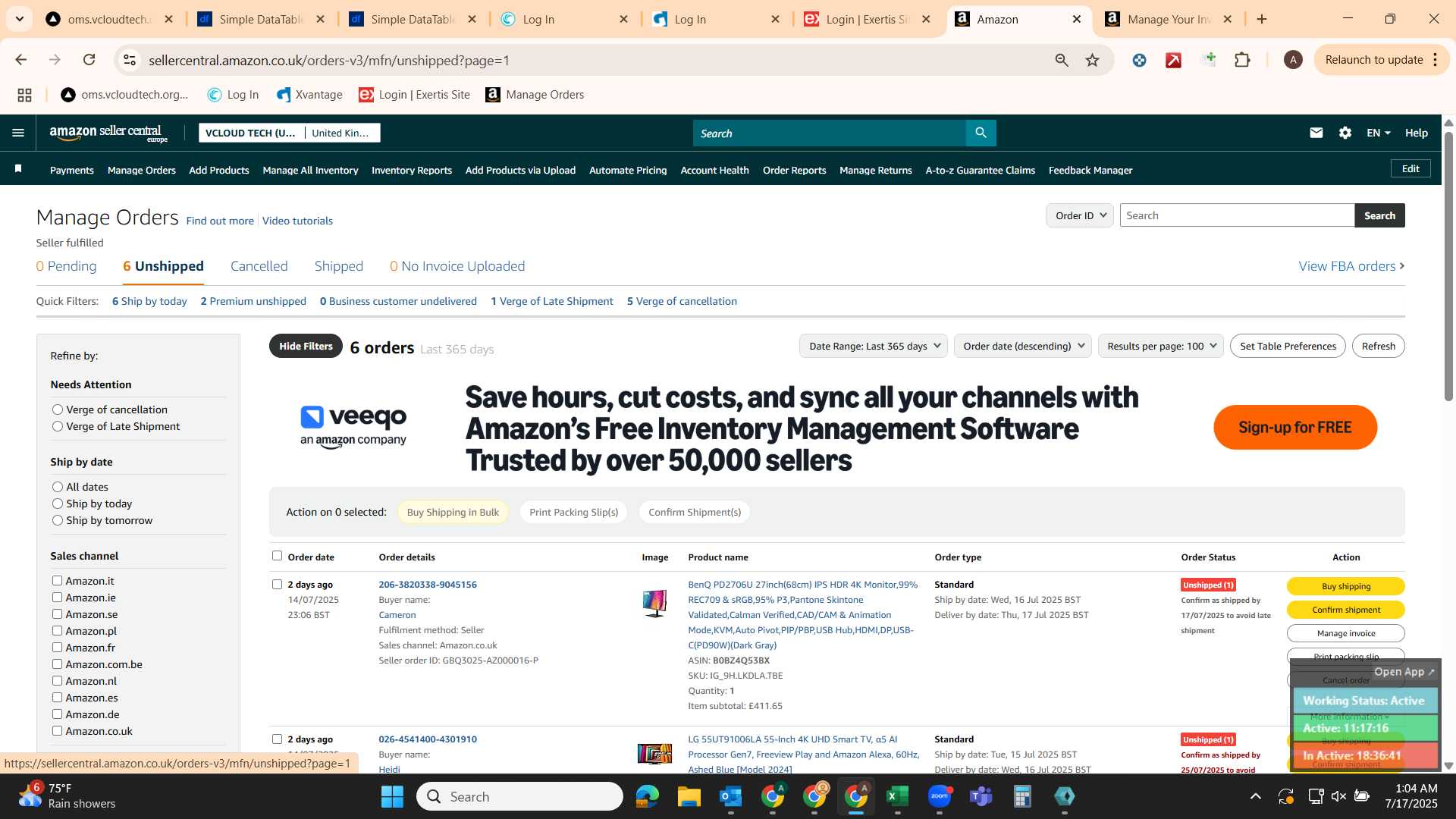Viewport: 1456px width, 819px height.
Task: Bookmark this page with the star icon
Action: click(1092, 60)
